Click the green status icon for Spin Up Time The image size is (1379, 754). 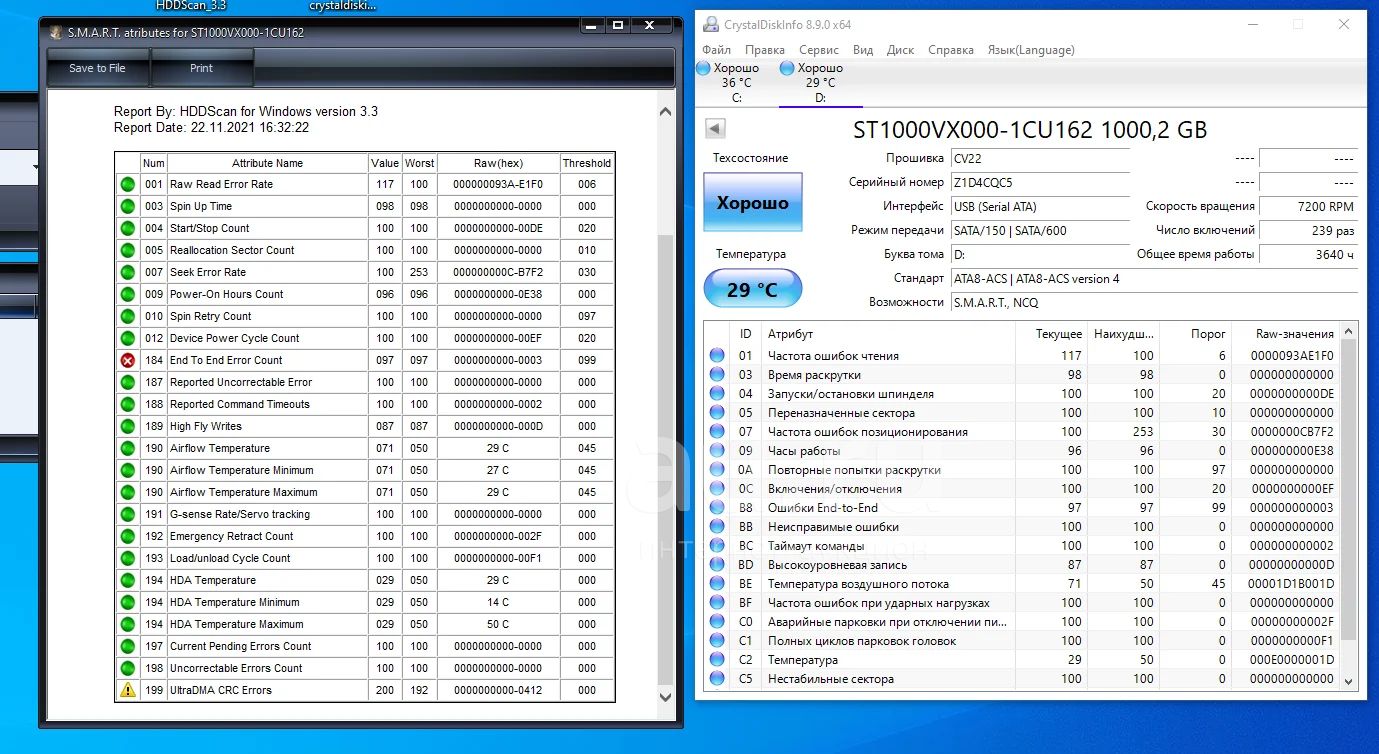(x=128, y=206)
